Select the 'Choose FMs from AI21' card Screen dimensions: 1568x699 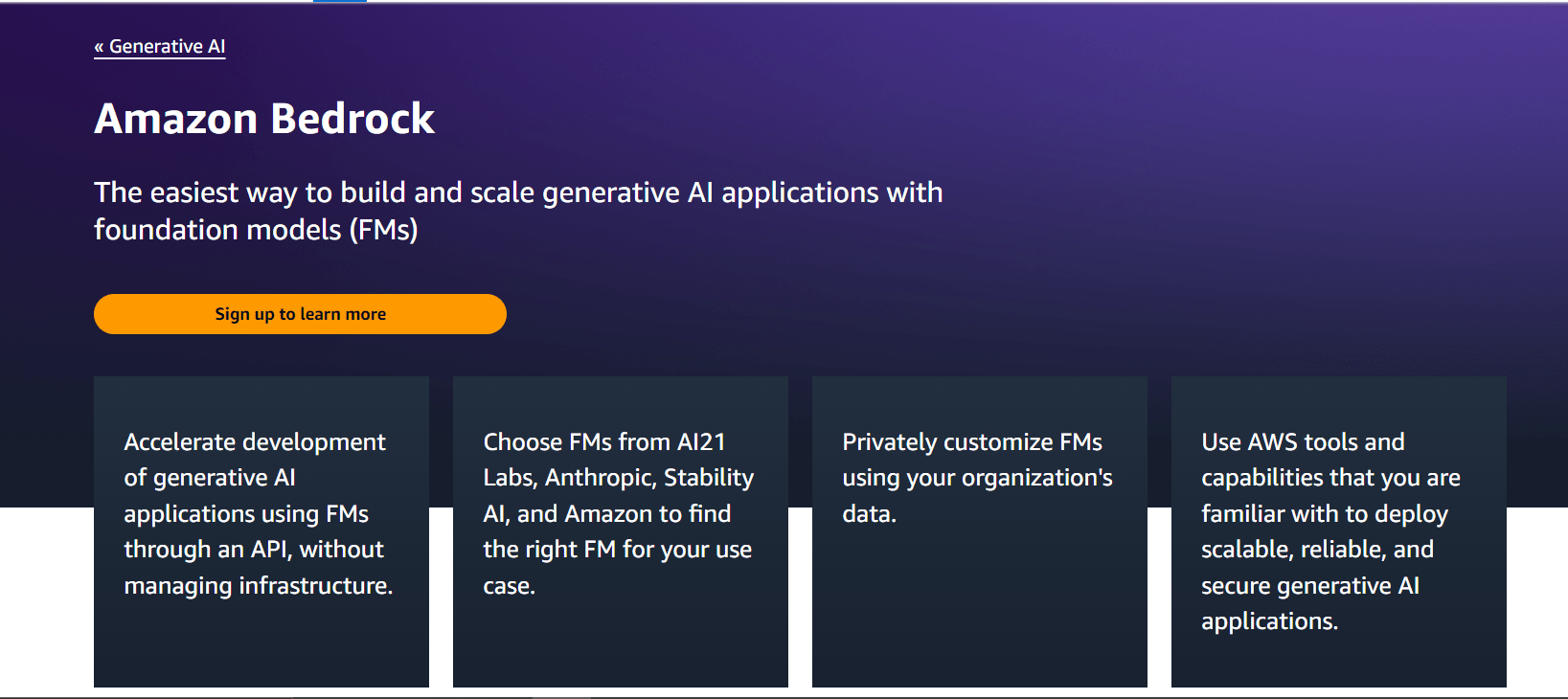click(621, 531)
